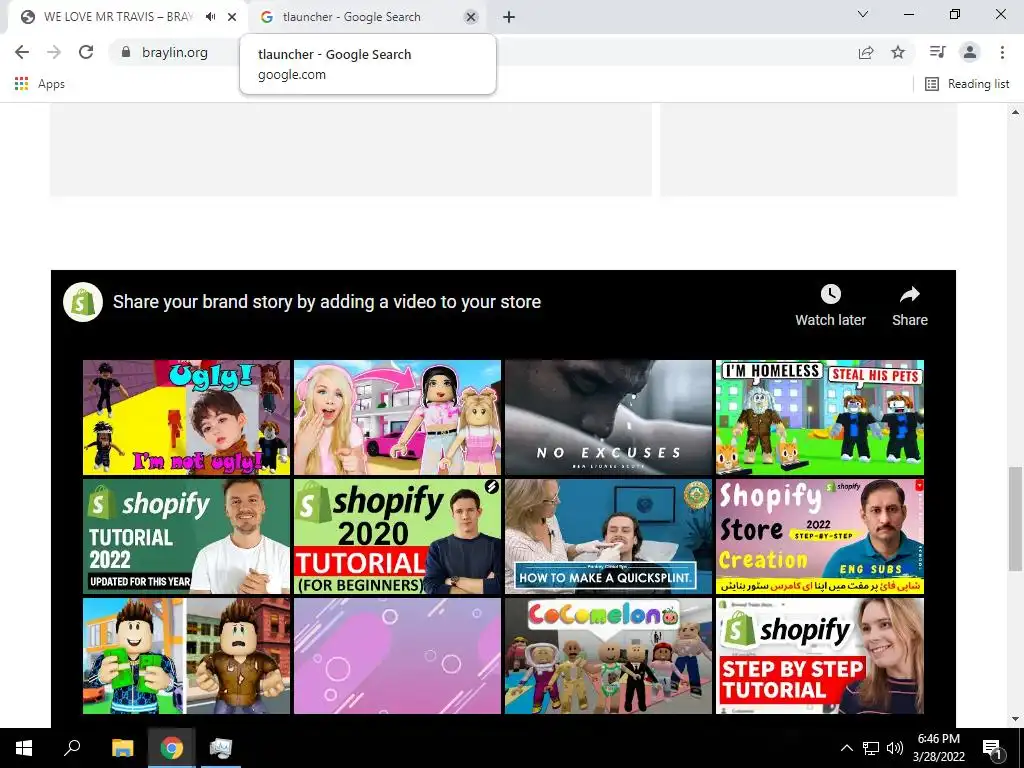Open Chrome's three-dot menu
Viewport: 1024px width, 768px height.
coord(1002,52)
